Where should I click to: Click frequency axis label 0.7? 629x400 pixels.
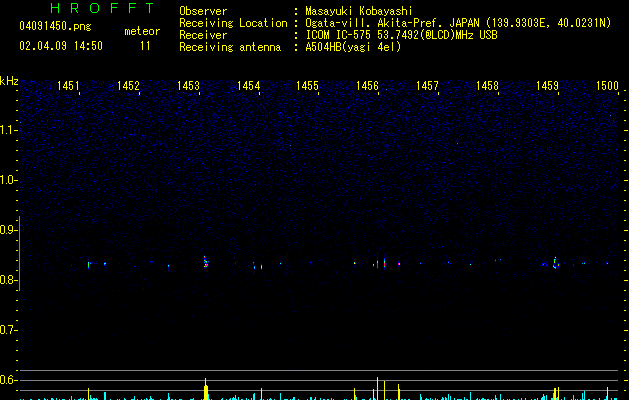[x=9, y=330]
